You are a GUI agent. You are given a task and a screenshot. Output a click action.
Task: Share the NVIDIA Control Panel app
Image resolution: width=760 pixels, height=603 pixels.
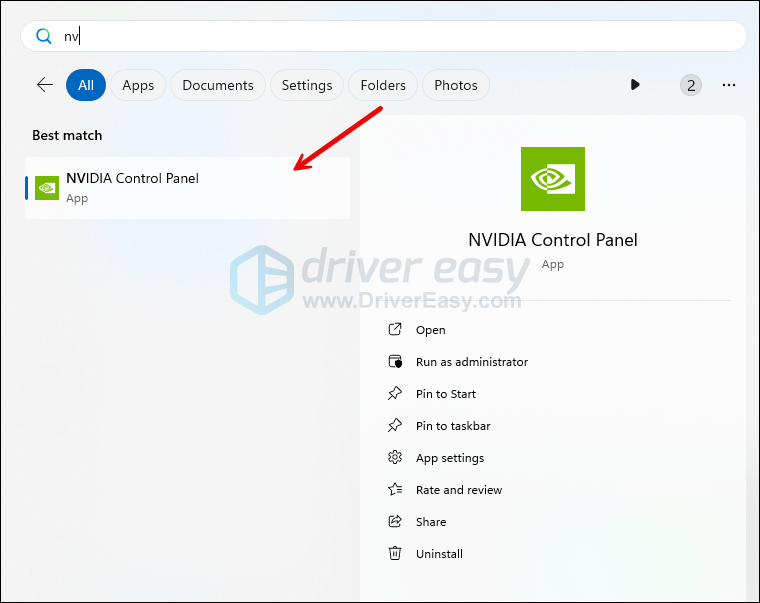pyautogui.click(x=430, y=522)
